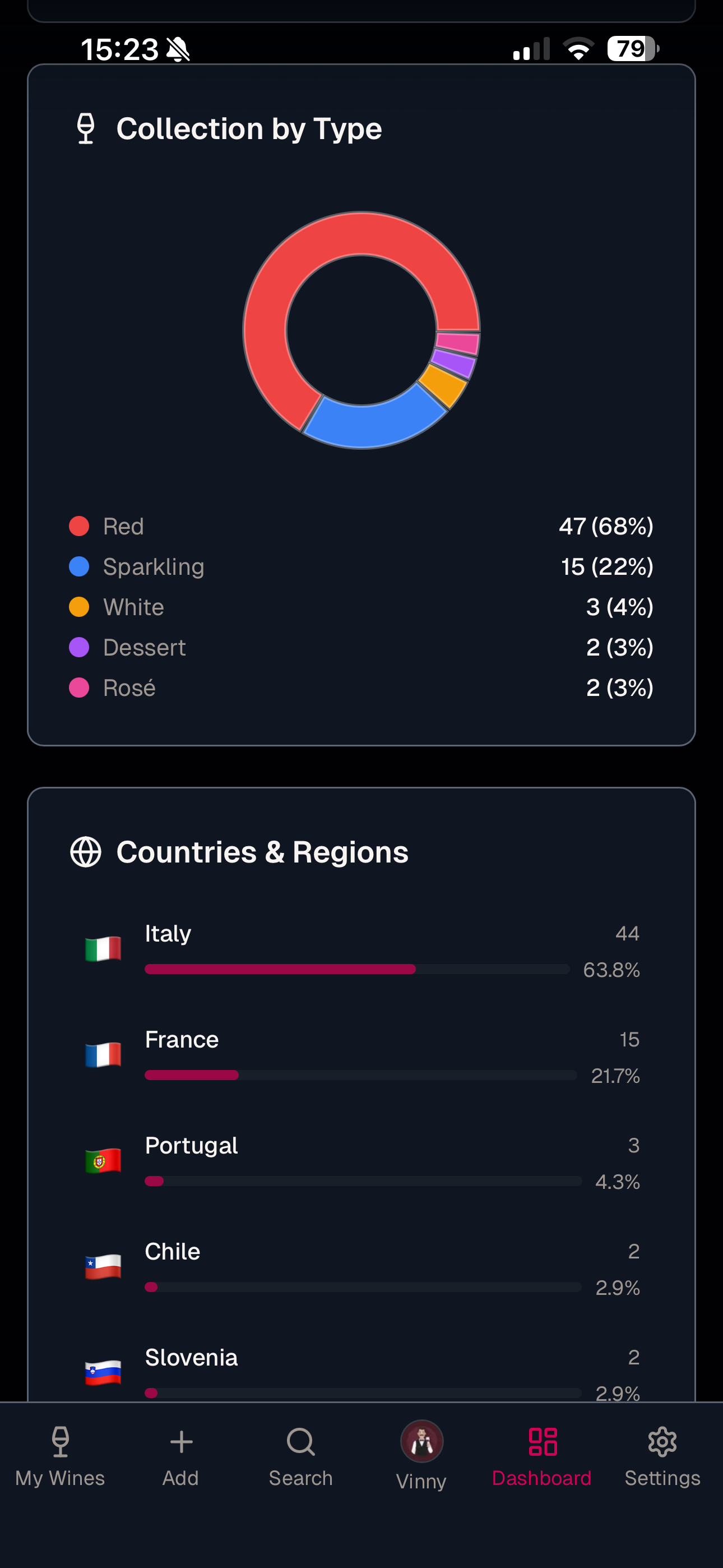This screenshot has height=1568, width=723.
Task: Click the Italy progress bar
Action: tap(357, 969)
